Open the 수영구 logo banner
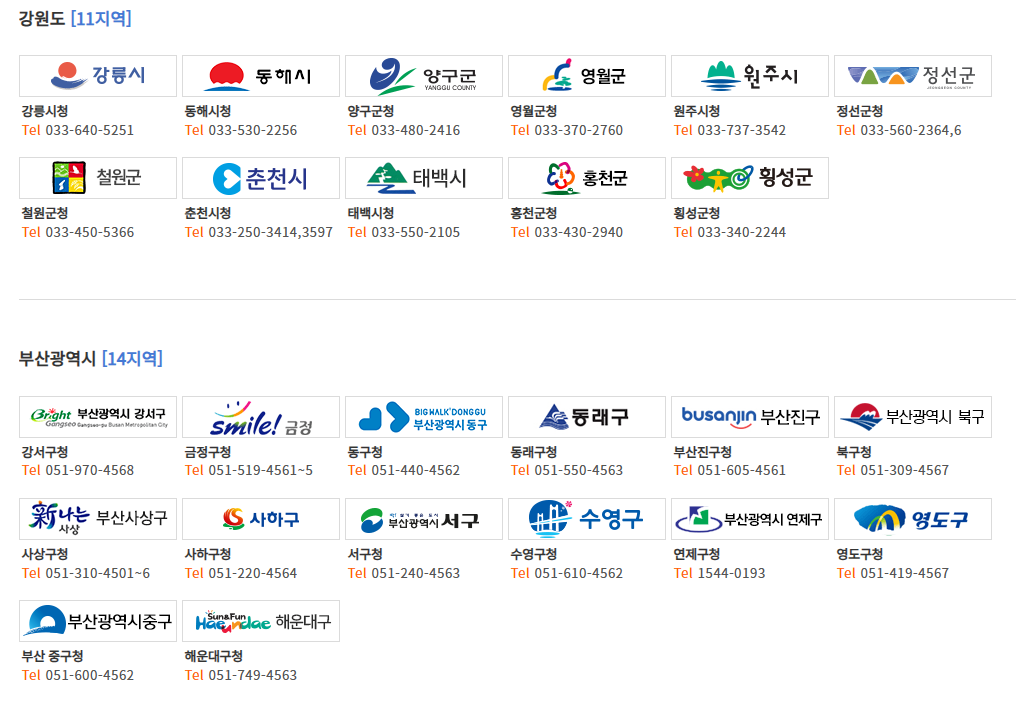This screenshot has width=1016, height=703. coord(586,518)
